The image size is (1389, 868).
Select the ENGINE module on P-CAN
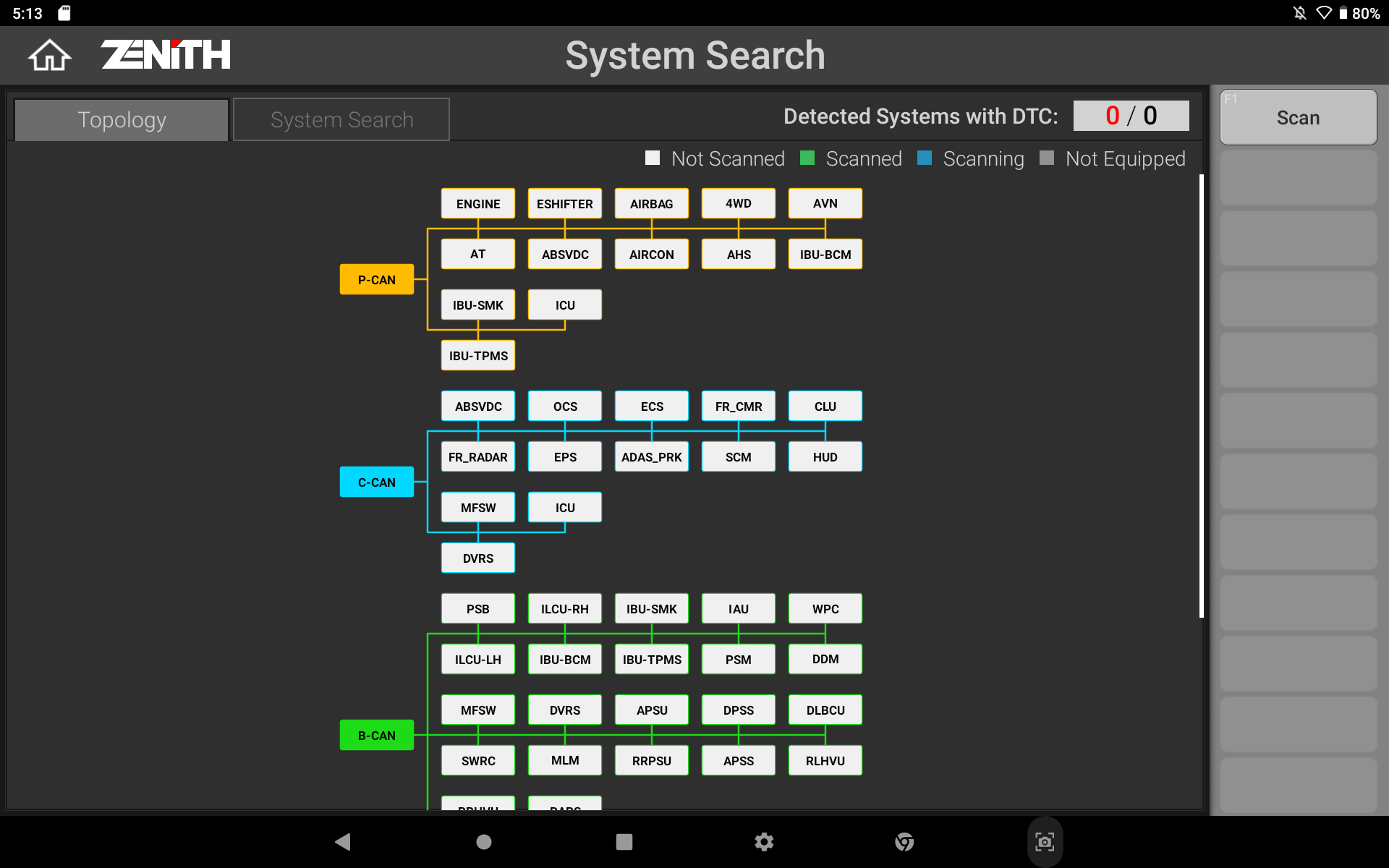click(x=477, y=204)
